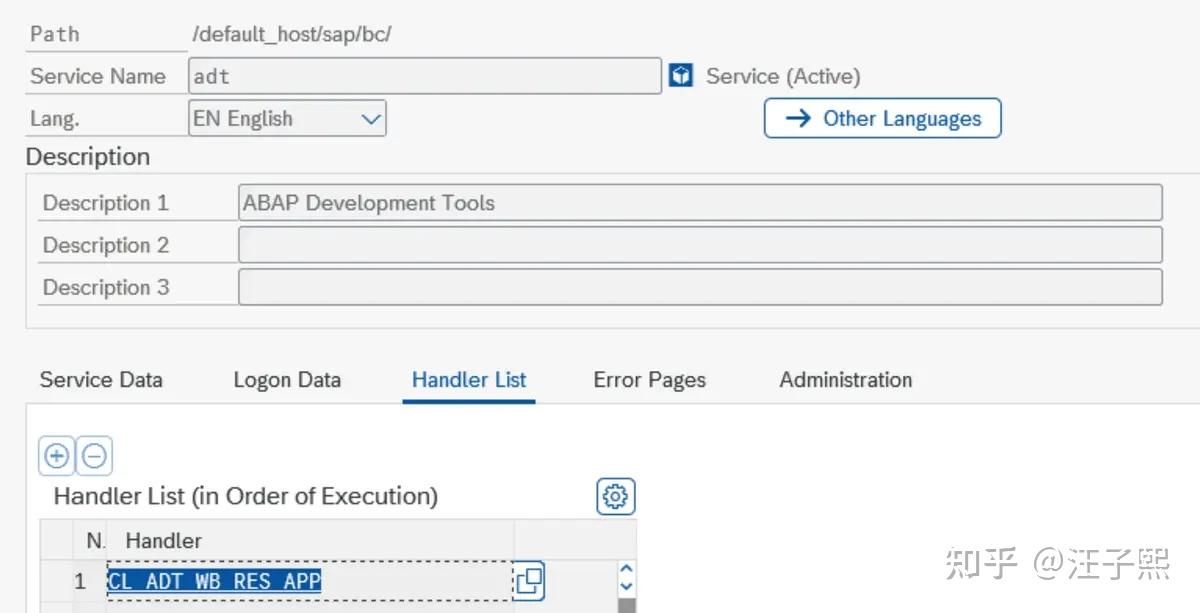Screen dimensions: 1200x613
Task: Click the arrow icon inside Other Languages button
Action: pyautogui.click(x=797, y=118)
